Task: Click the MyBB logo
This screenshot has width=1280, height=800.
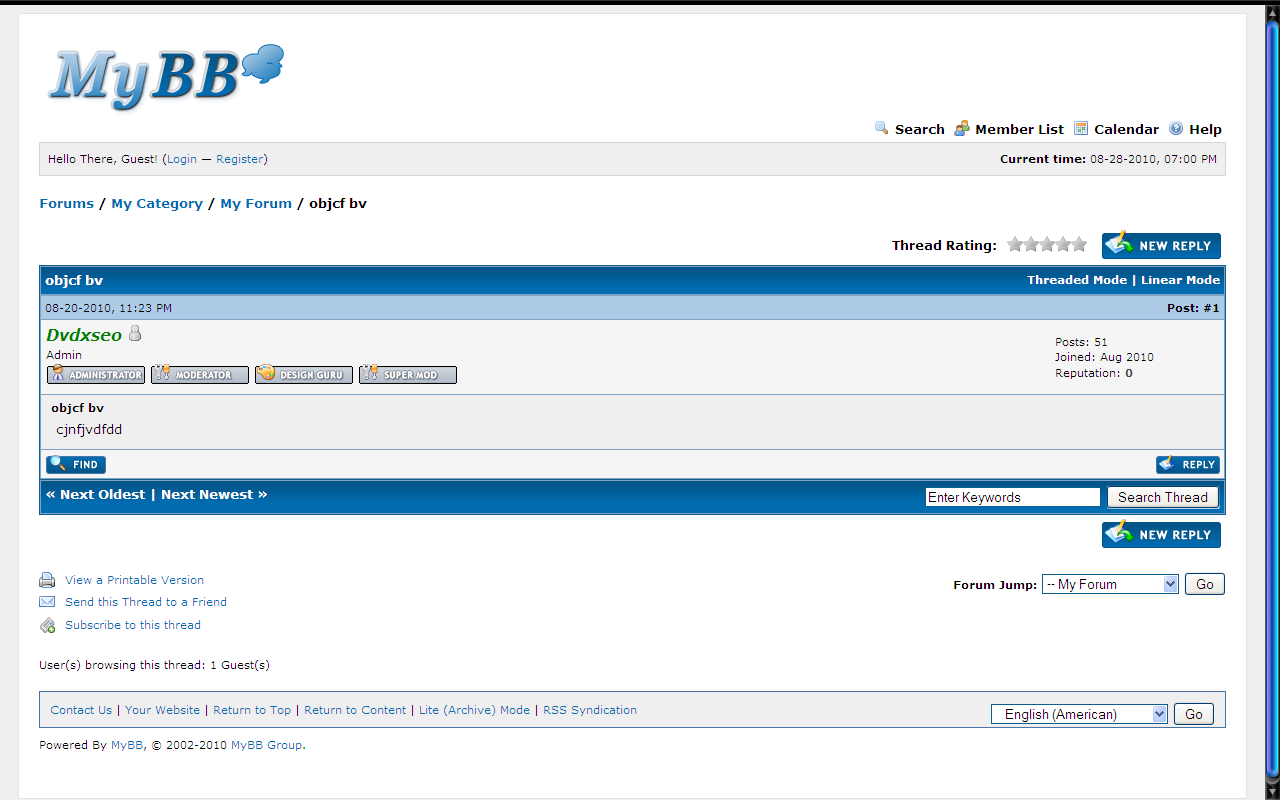Action: 166,75
